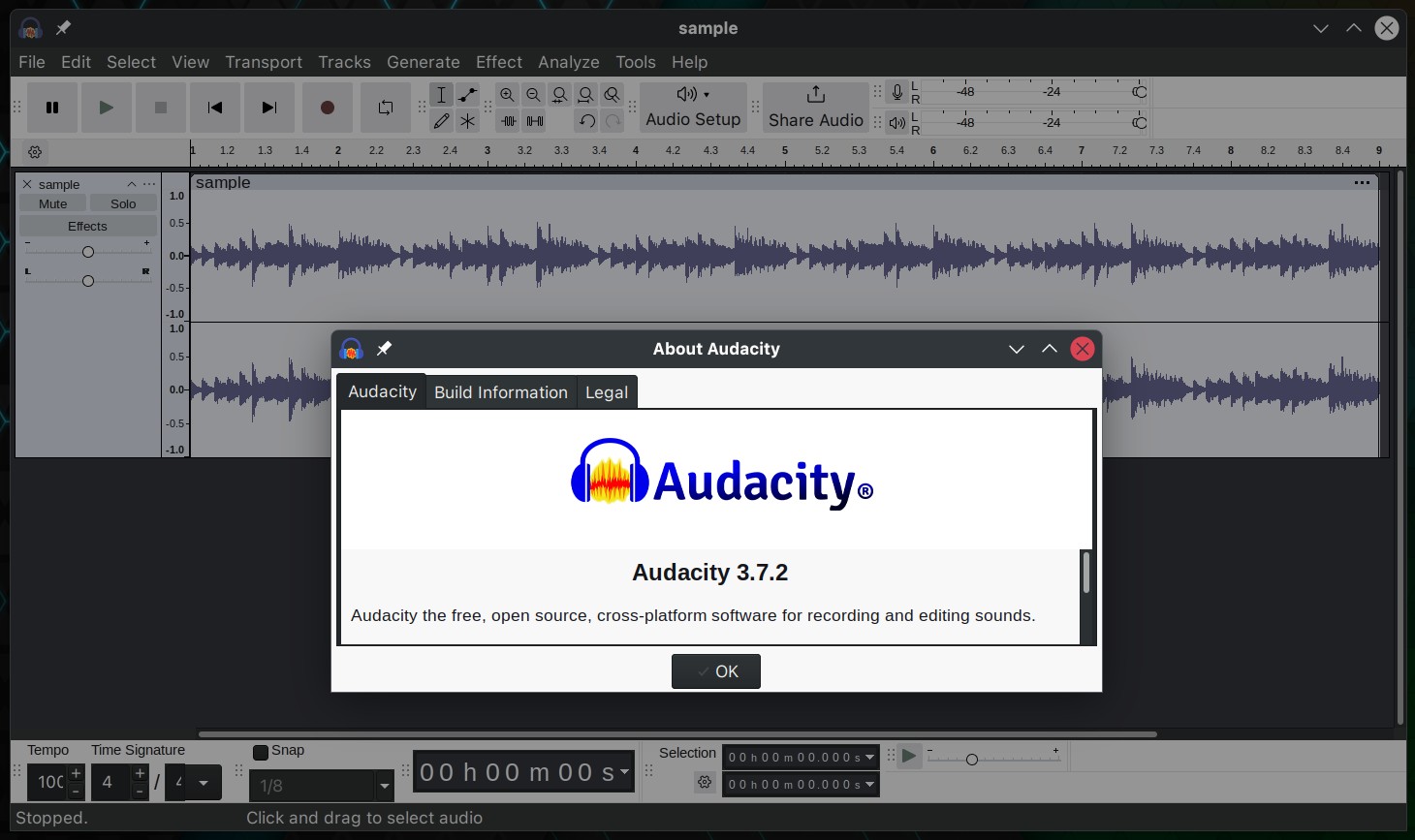Viewport: 1415px width, 840px height.
Task: Click the Share Audio button
Action: click(816, 108)
